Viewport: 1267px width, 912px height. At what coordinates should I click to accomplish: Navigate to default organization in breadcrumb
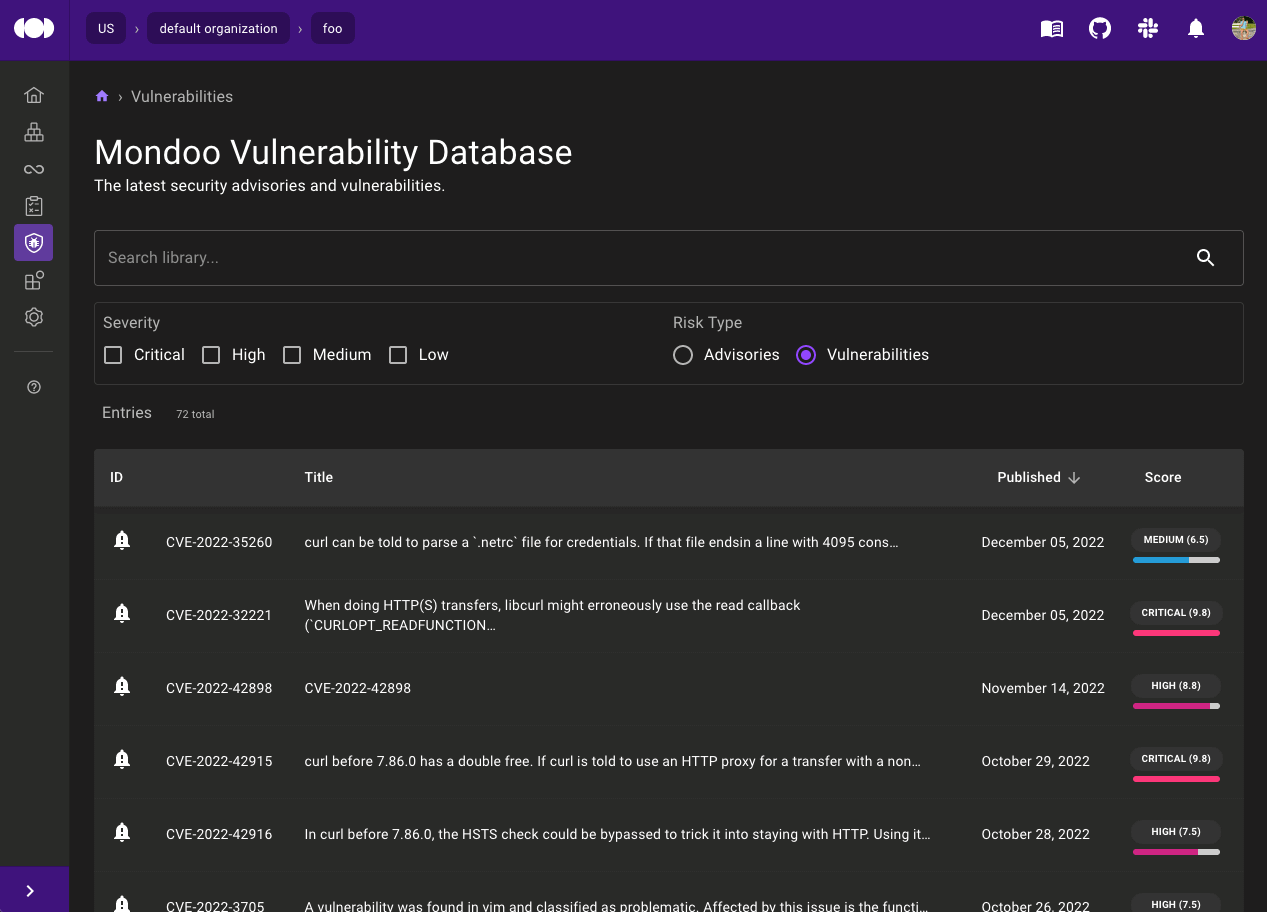[x=218, y=28]
